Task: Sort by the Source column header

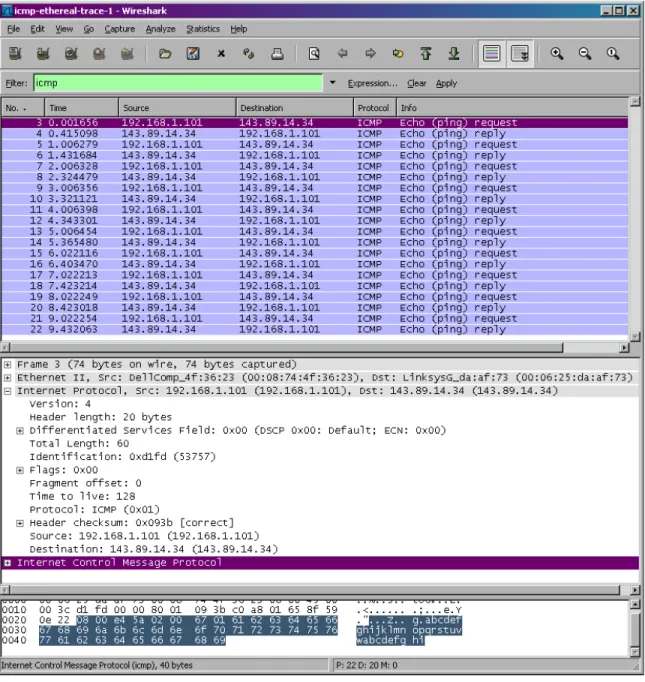Action: [x=177, y=107]
